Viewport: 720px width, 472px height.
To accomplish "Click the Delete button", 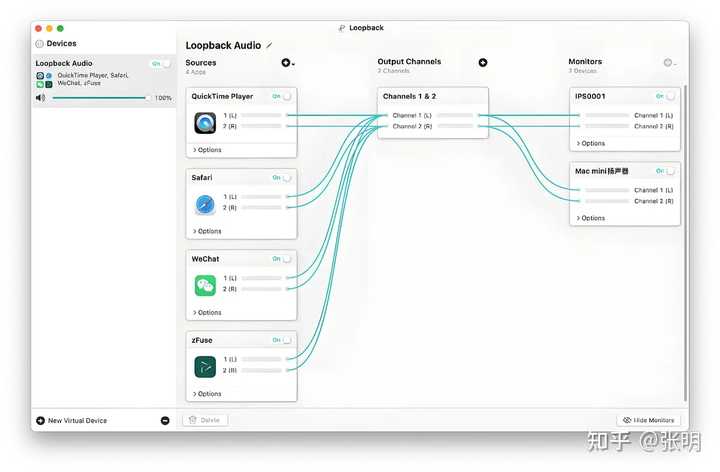I will 205,420.
